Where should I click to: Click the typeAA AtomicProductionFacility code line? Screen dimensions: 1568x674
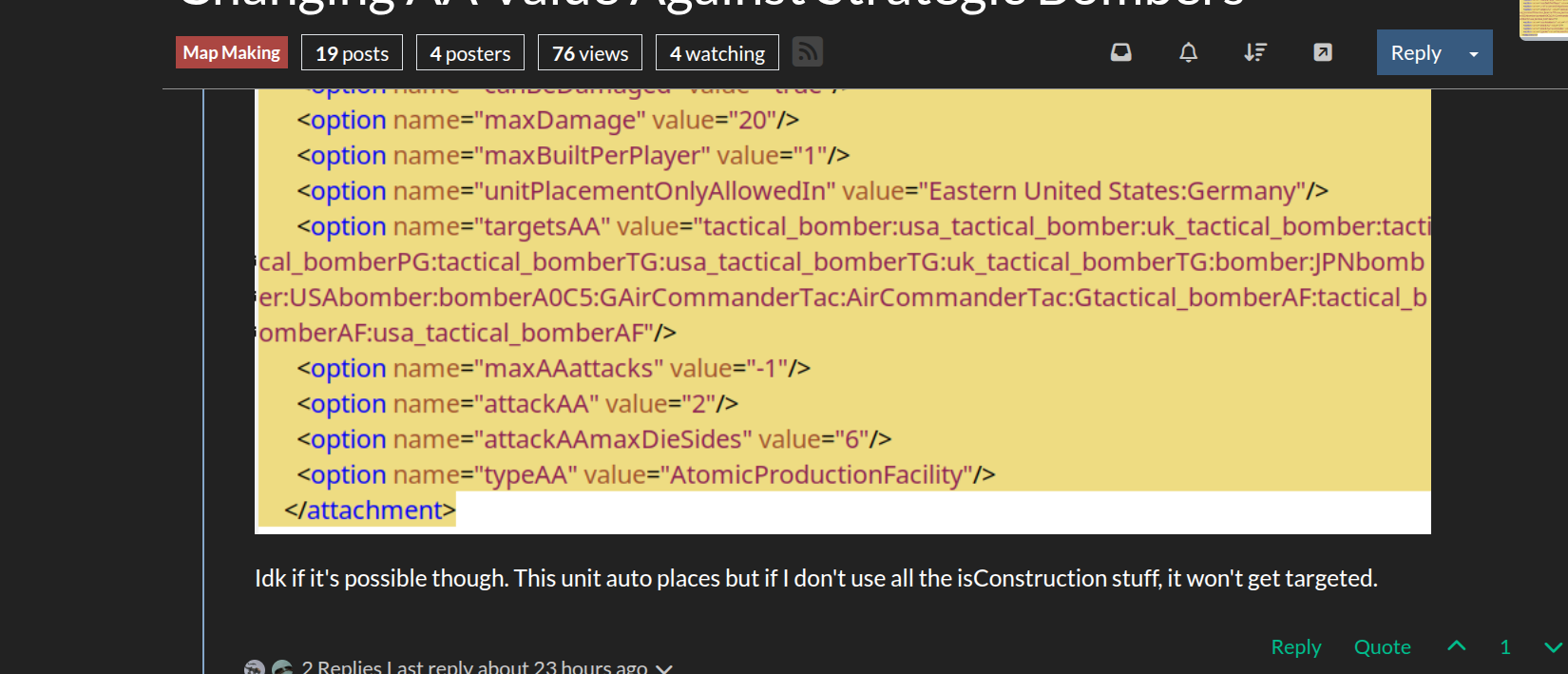646,474
